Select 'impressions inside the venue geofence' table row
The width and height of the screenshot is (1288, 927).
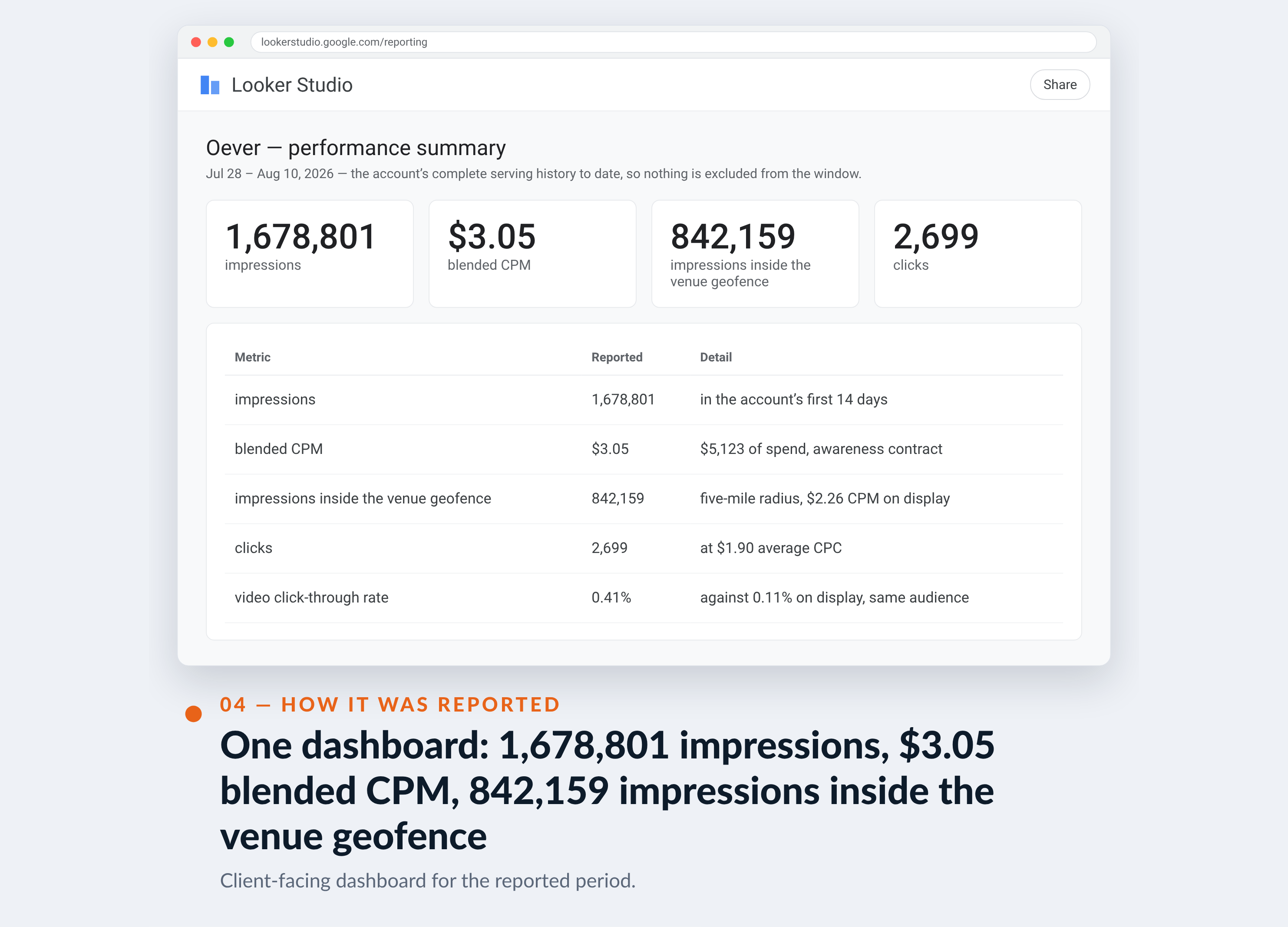point(644,498)
